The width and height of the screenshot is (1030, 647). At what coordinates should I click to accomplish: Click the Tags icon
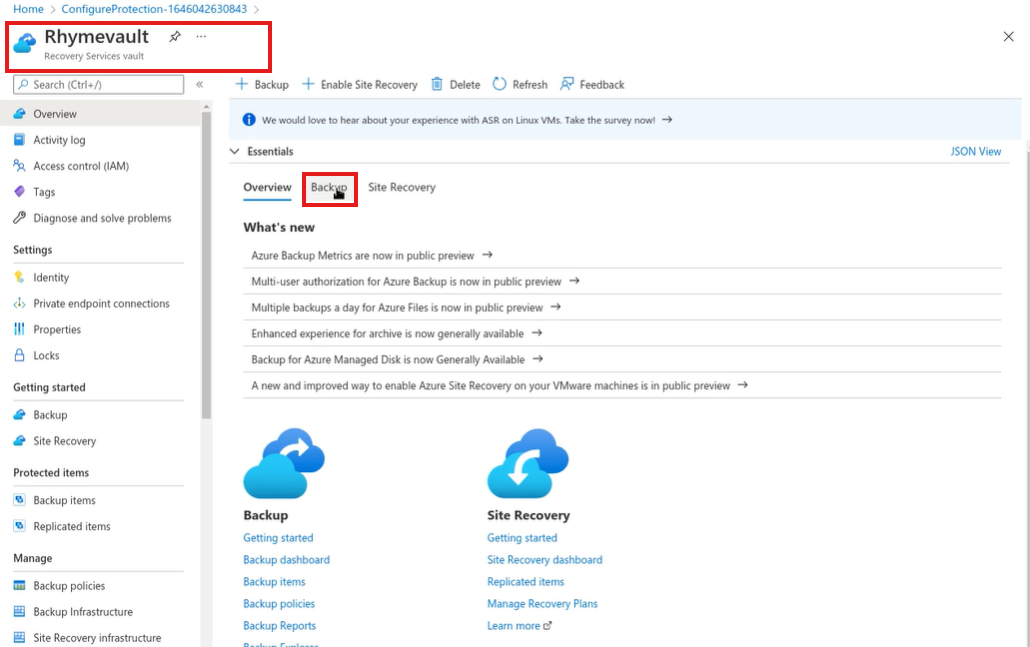[20, 192]
